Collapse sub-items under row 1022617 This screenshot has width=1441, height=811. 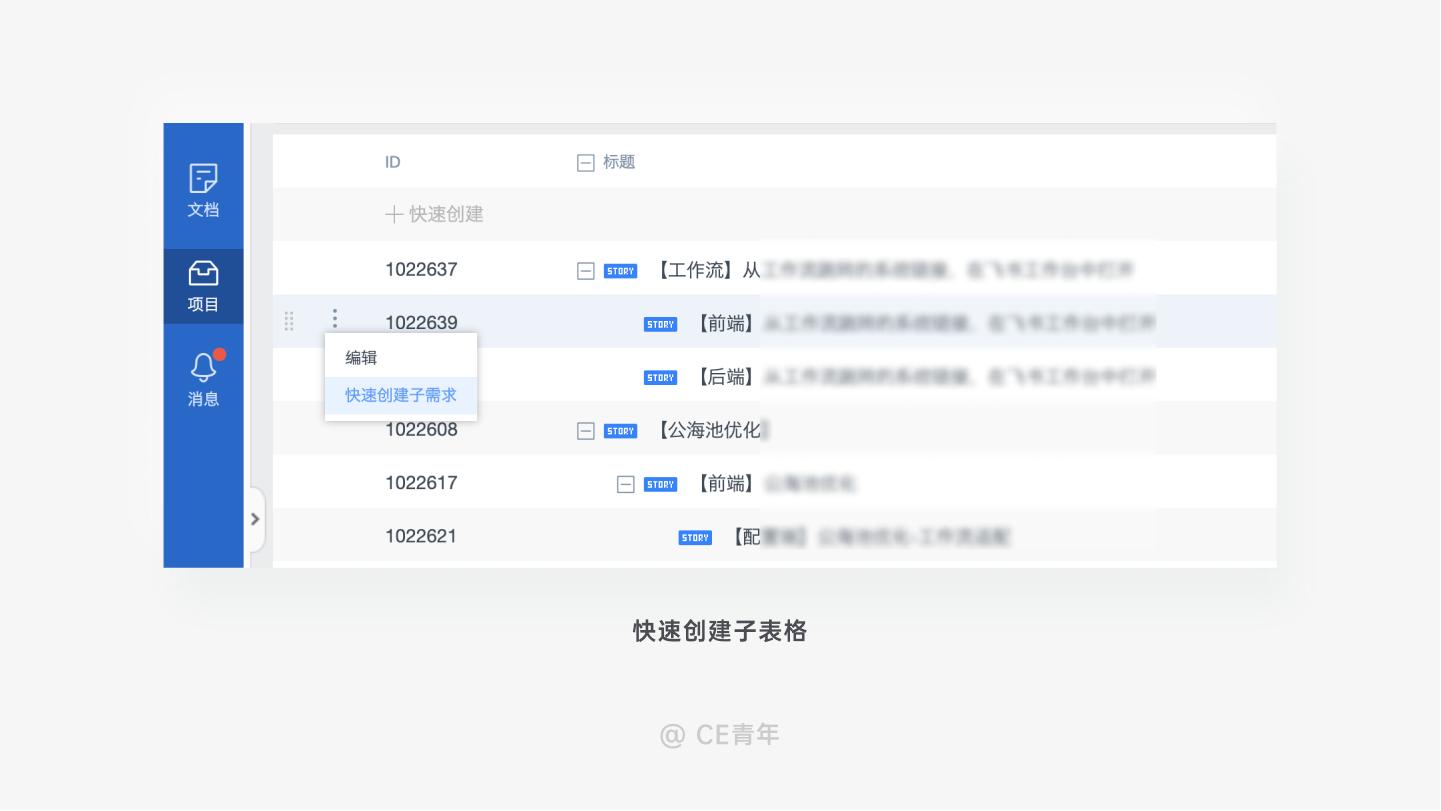[626, 484]
